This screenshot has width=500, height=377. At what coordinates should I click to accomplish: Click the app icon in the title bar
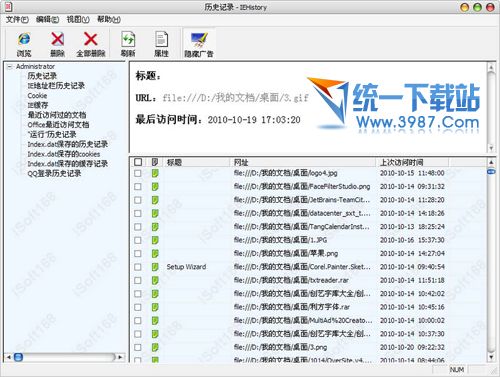(9, 7)
